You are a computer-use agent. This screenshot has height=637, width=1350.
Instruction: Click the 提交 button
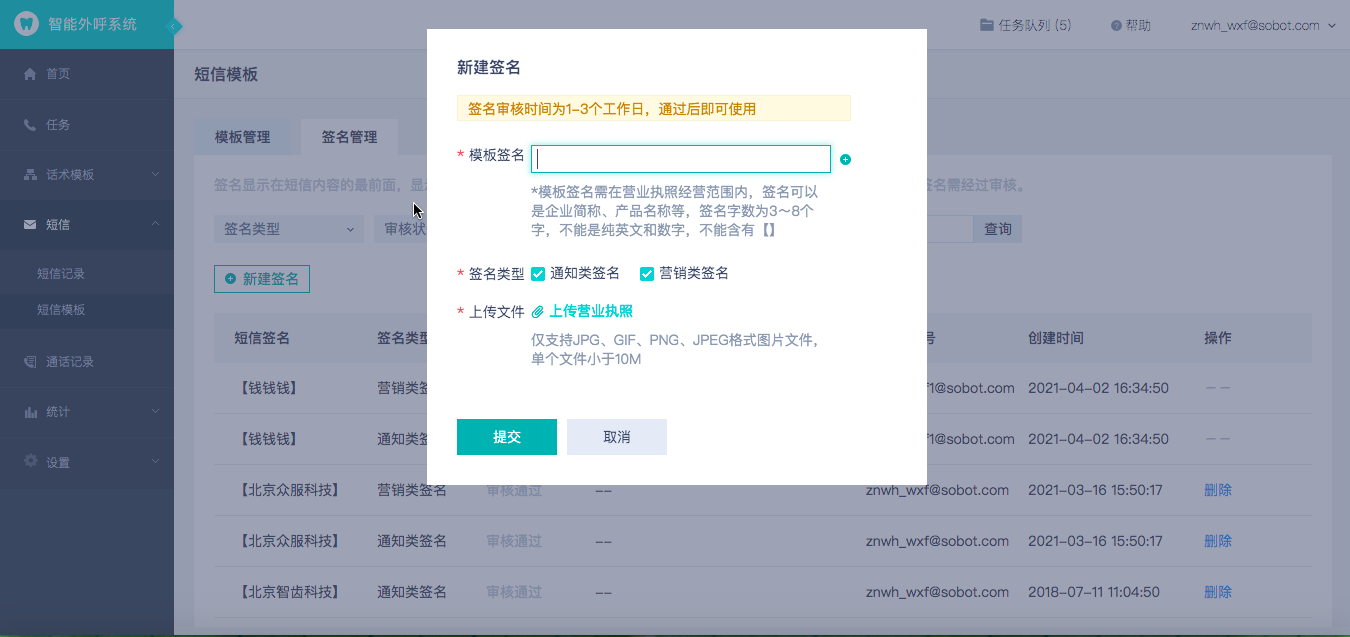pyautogui.click(x=506, y=437)
